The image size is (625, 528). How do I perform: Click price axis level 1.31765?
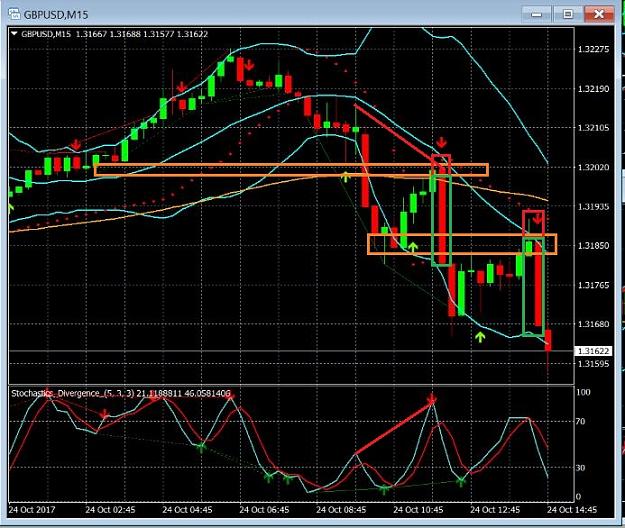(594, 285)
